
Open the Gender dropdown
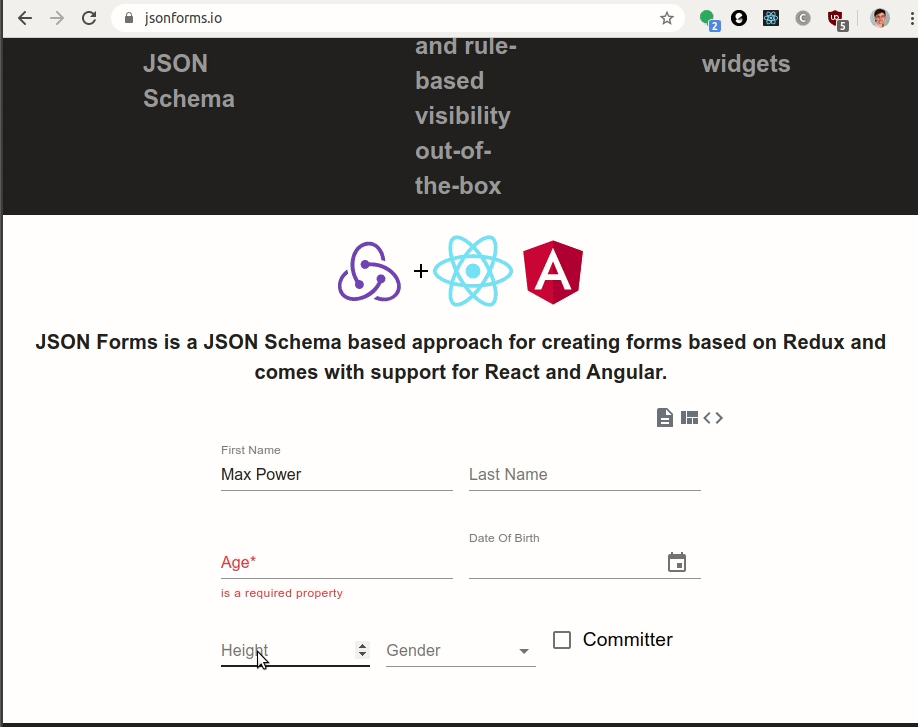pyautogui.click(x=461, y=651)
